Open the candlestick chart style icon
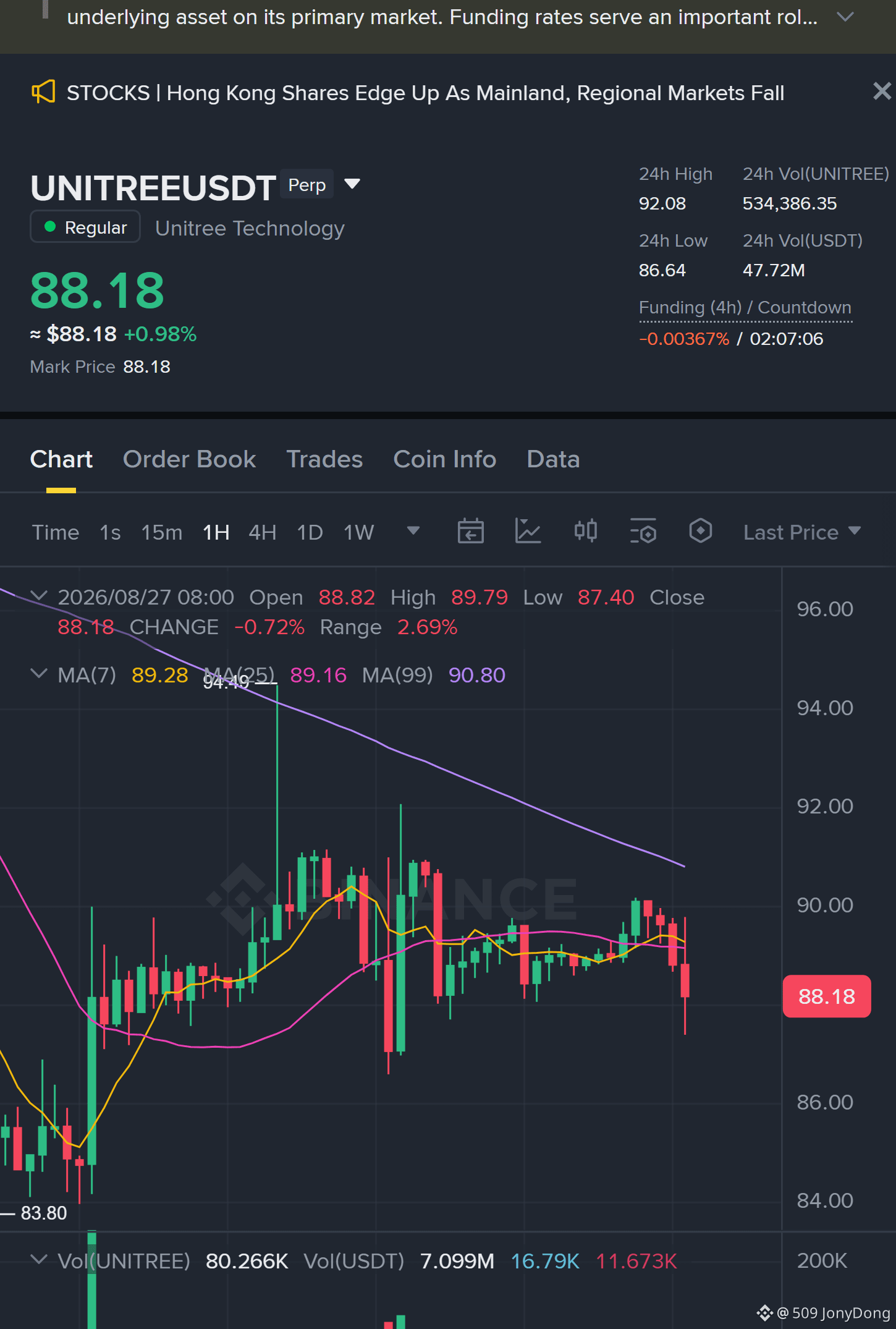Image resolution: width=896 pixels, height=1329 pixels. pyautogui.click(x=585, y=531)
